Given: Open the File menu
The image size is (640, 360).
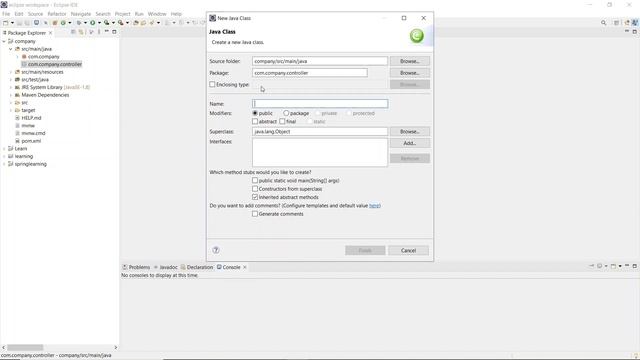Looking at the screenshot, I should (6, 14).
